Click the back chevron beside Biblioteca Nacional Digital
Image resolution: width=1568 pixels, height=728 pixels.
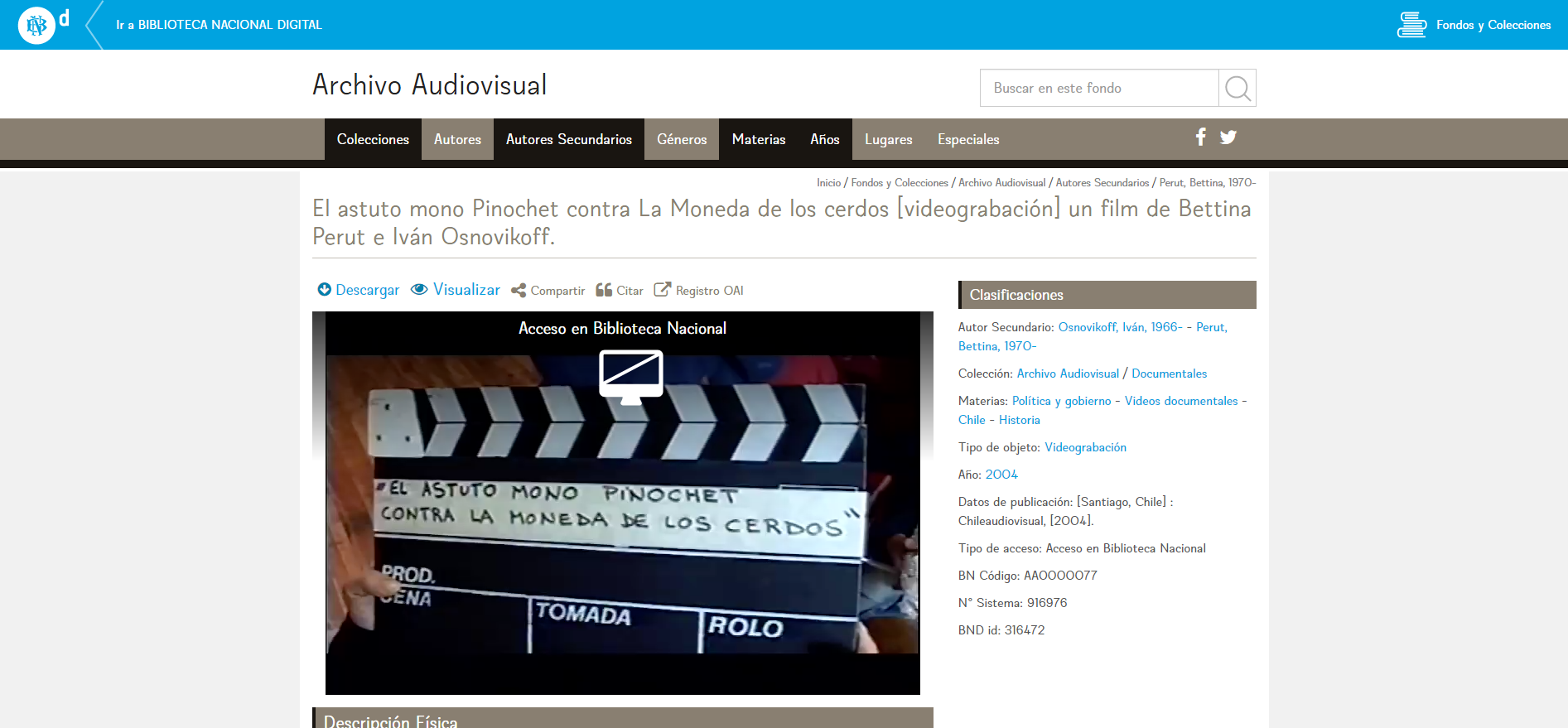click(94, 25)
